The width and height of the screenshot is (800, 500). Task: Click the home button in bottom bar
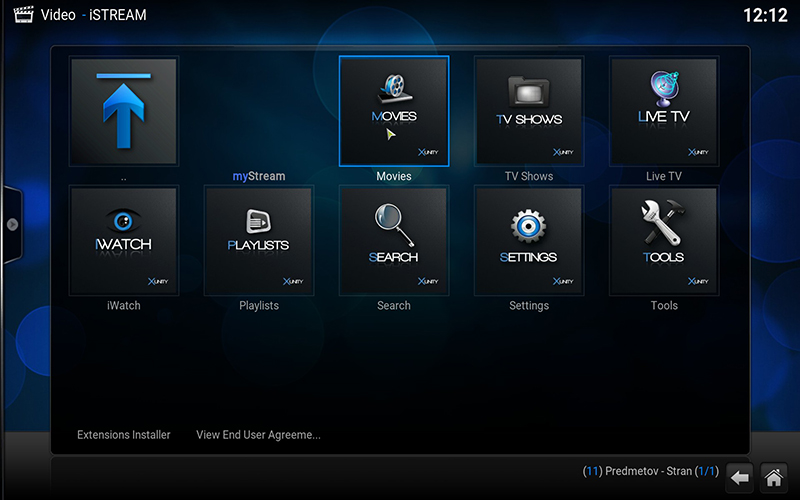click(x=773, y=477)
